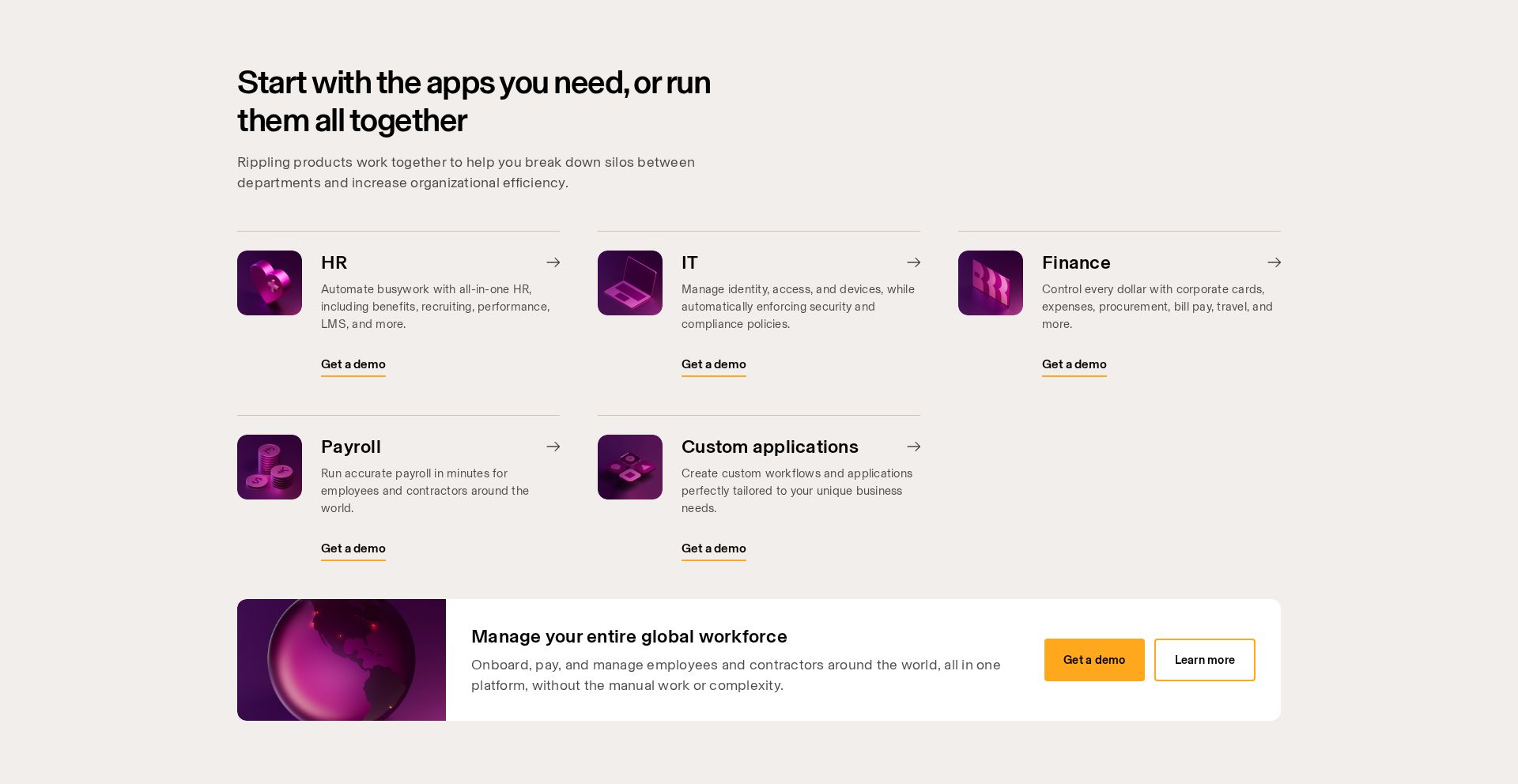
Task: Click the Finance cards icon tile
Action: (x=991, y=283)
